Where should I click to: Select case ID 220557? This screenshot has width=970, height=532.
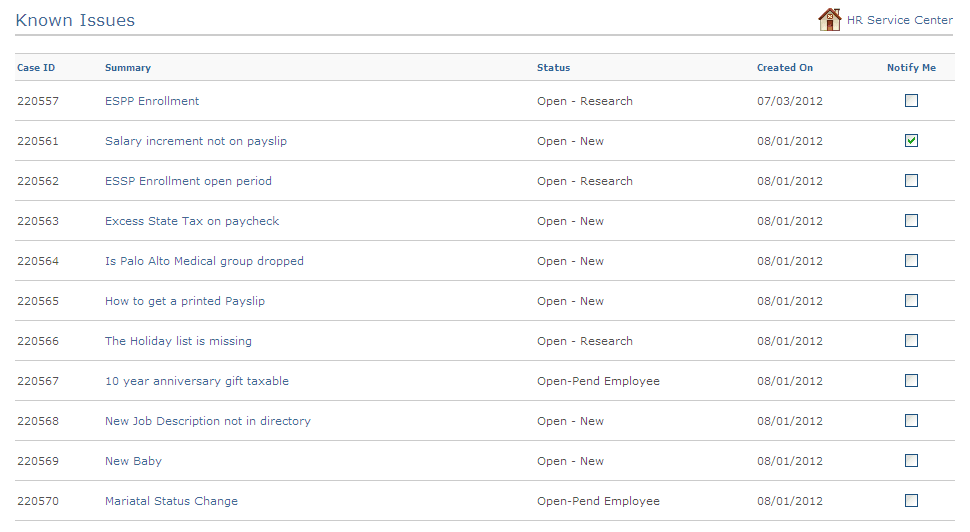point(38,101)
